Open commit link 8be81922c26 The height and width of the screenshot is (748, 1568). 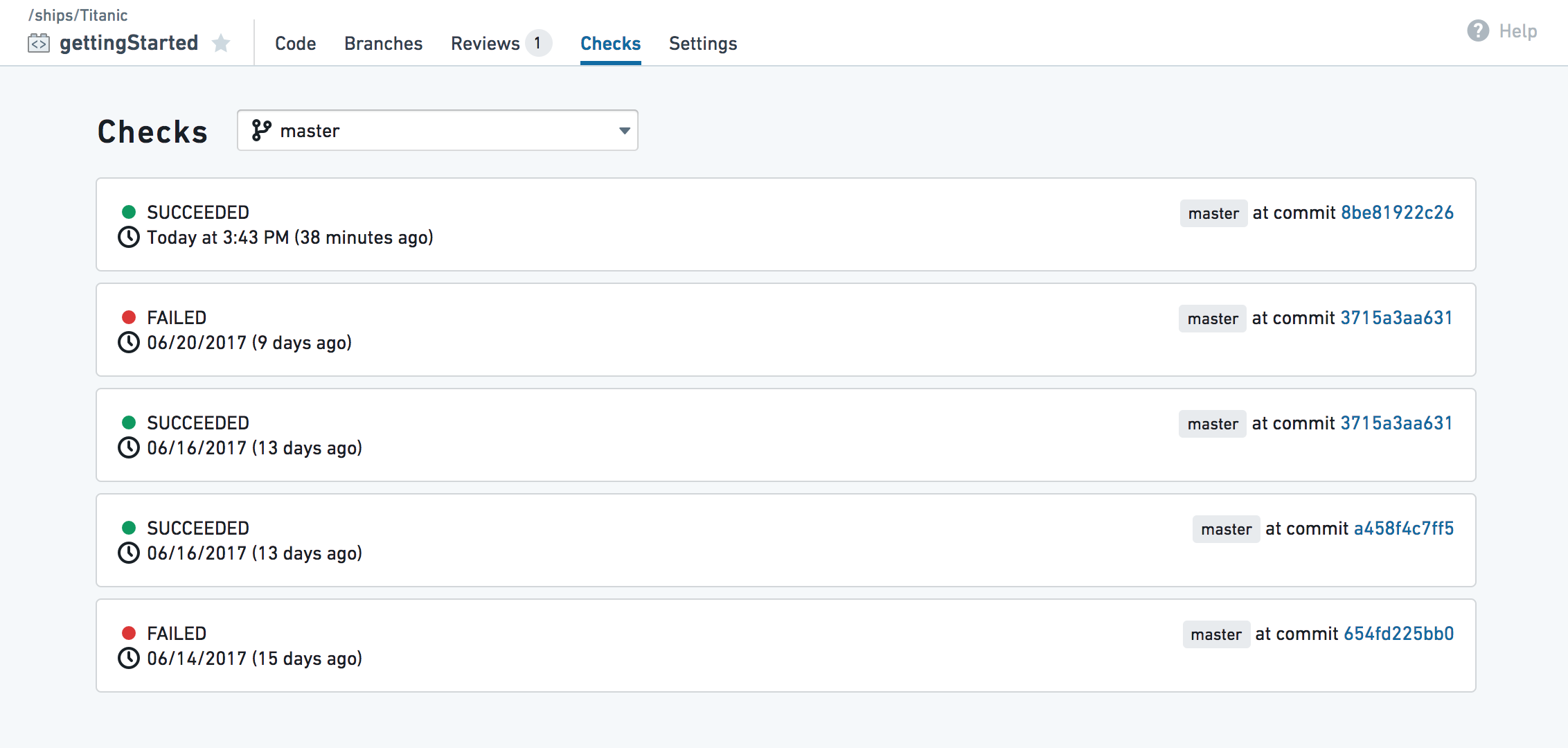[1398, 213]
